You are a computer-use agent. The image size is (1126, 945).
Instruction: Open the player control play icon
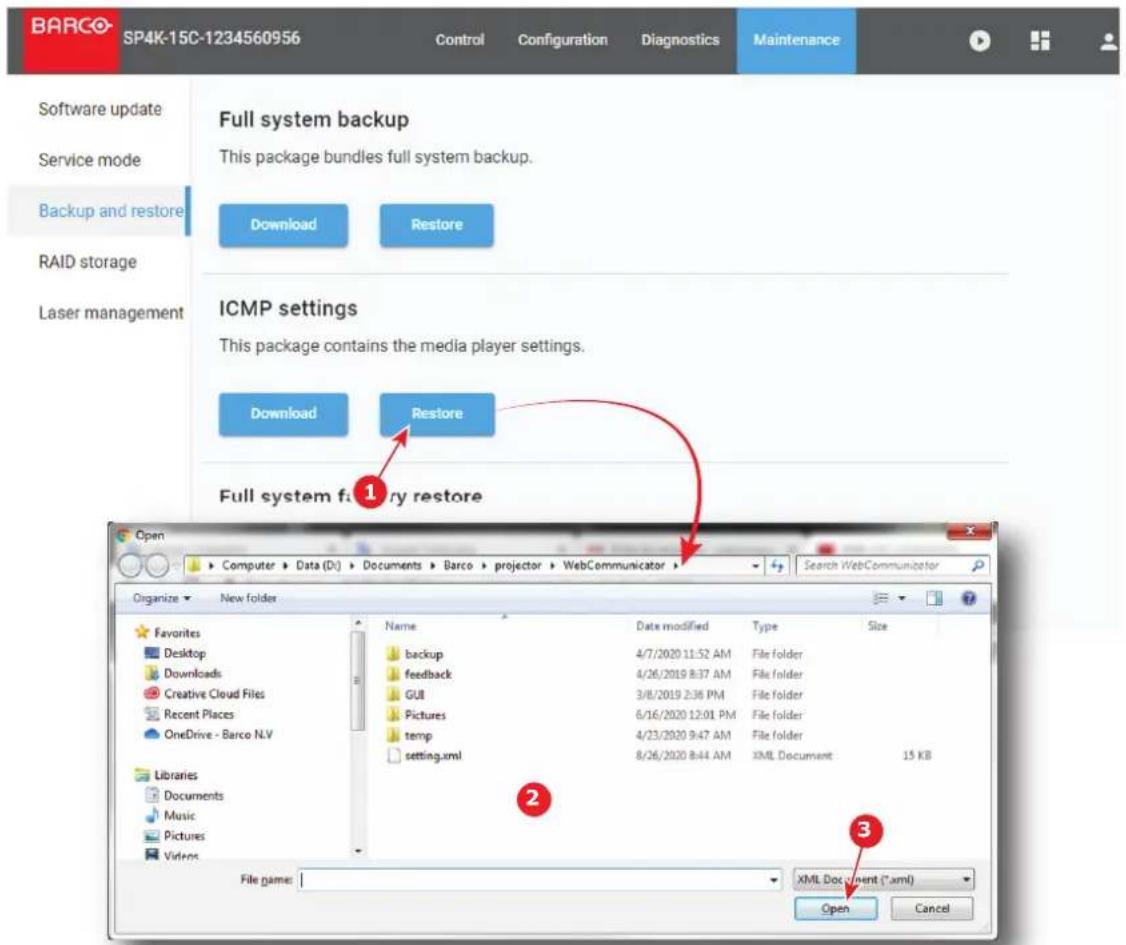(x=980, y=40)
